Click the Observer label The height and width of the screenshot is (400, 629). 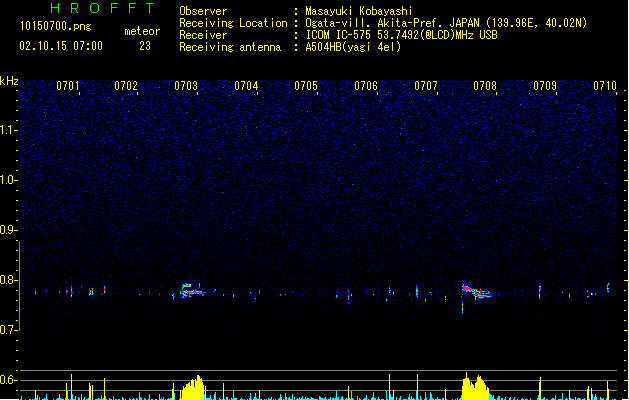(203, 11)
